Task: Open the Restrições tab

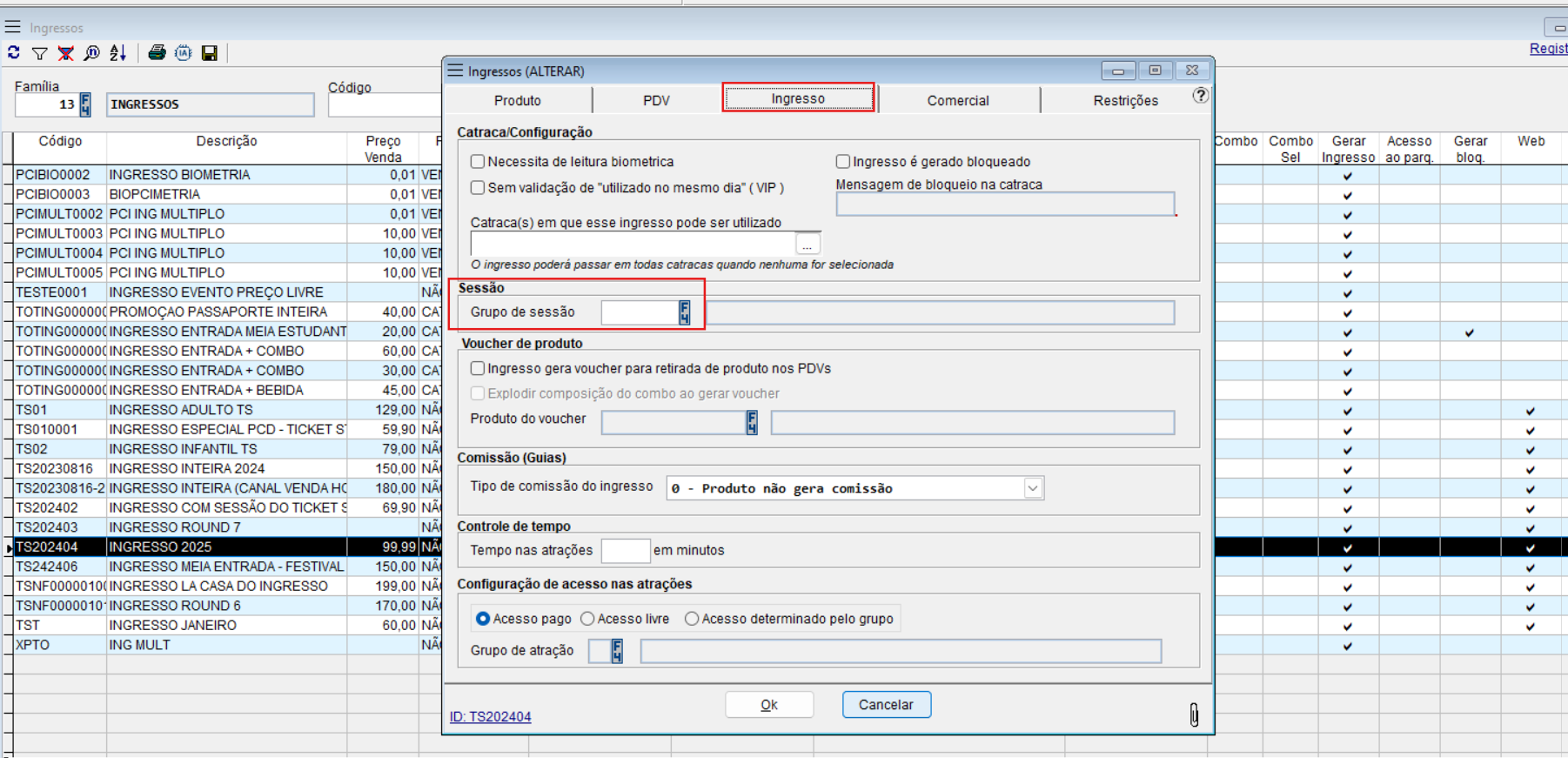Action: pyautogui.click(x=1125, y=101)
